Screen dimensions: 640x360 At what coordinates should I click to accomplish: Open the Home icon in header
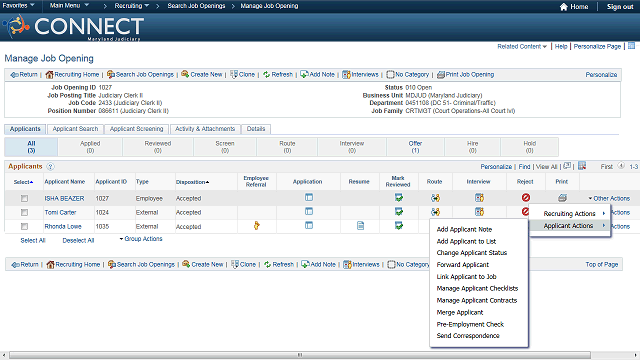[x=564, y=7]
